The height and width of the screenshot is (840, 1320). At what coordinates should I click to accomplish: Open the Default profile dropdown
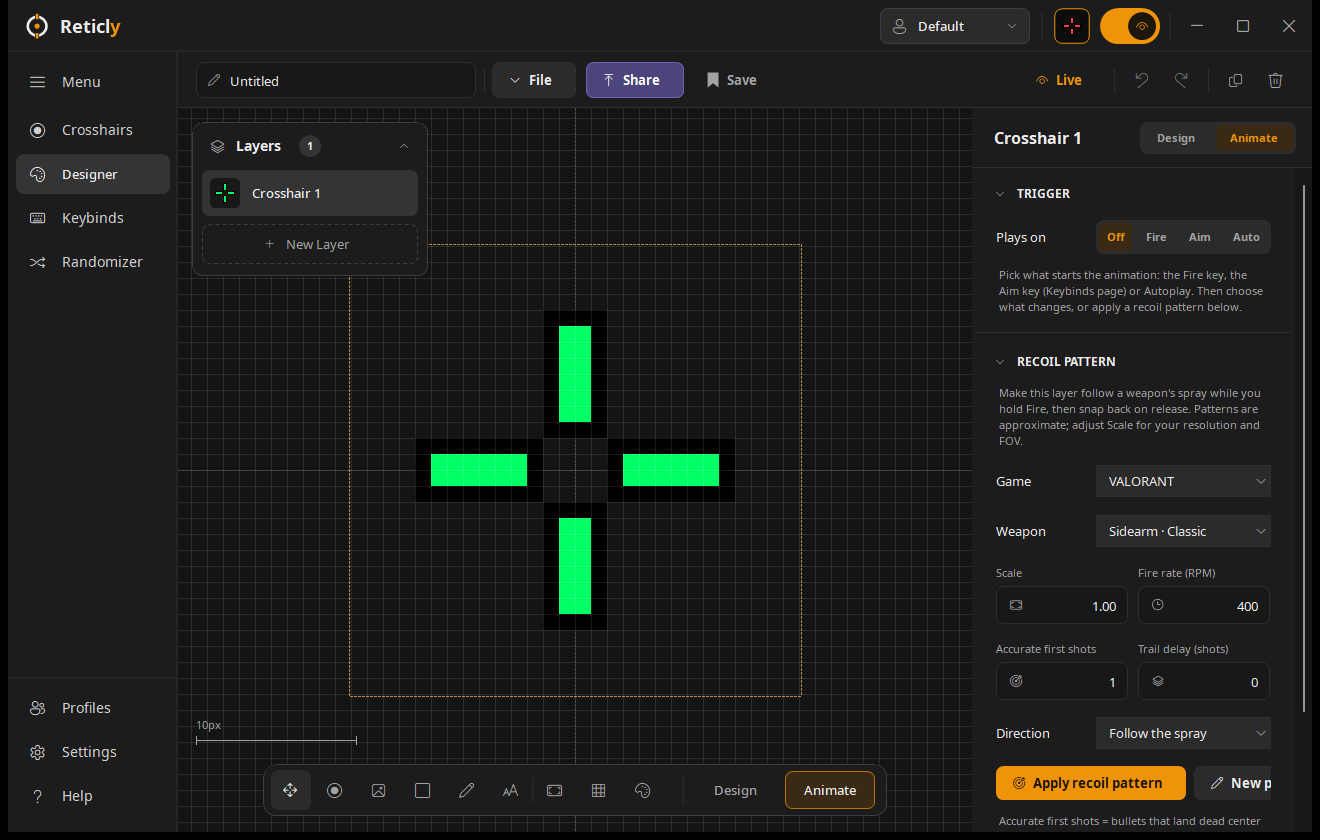click(955, 26)
